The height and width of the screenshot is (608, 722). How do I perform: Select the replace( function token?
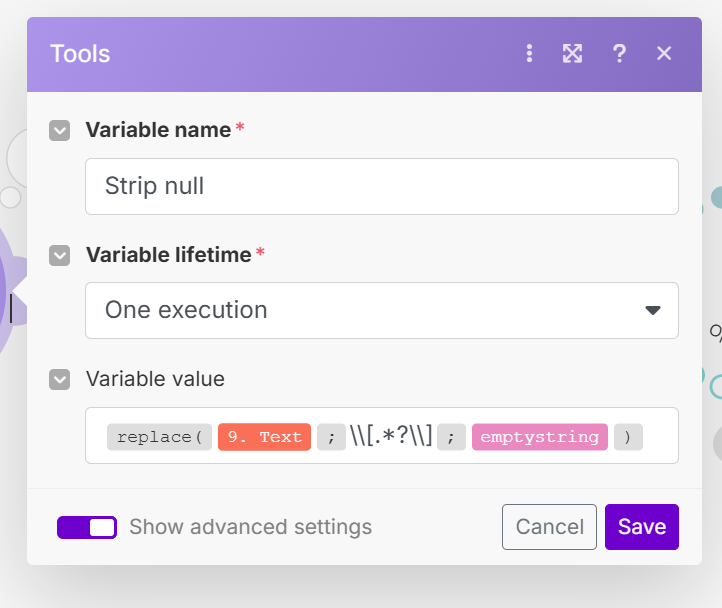(x=159, y=437)
